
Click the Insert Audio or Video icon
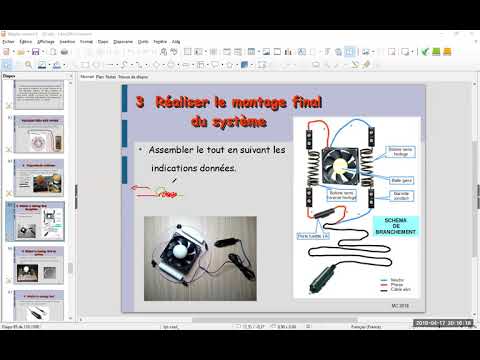[x=277, y=52]
